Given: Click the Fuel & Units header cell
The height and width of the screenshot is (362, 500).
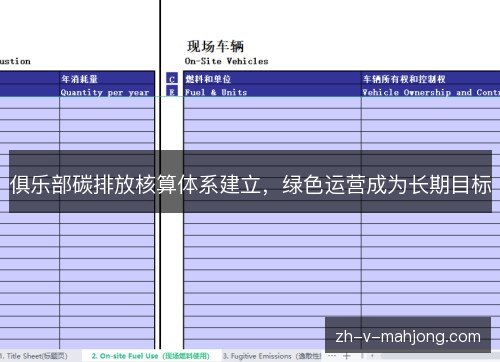Looking at the screenshot, I should (x=272, y=92).
